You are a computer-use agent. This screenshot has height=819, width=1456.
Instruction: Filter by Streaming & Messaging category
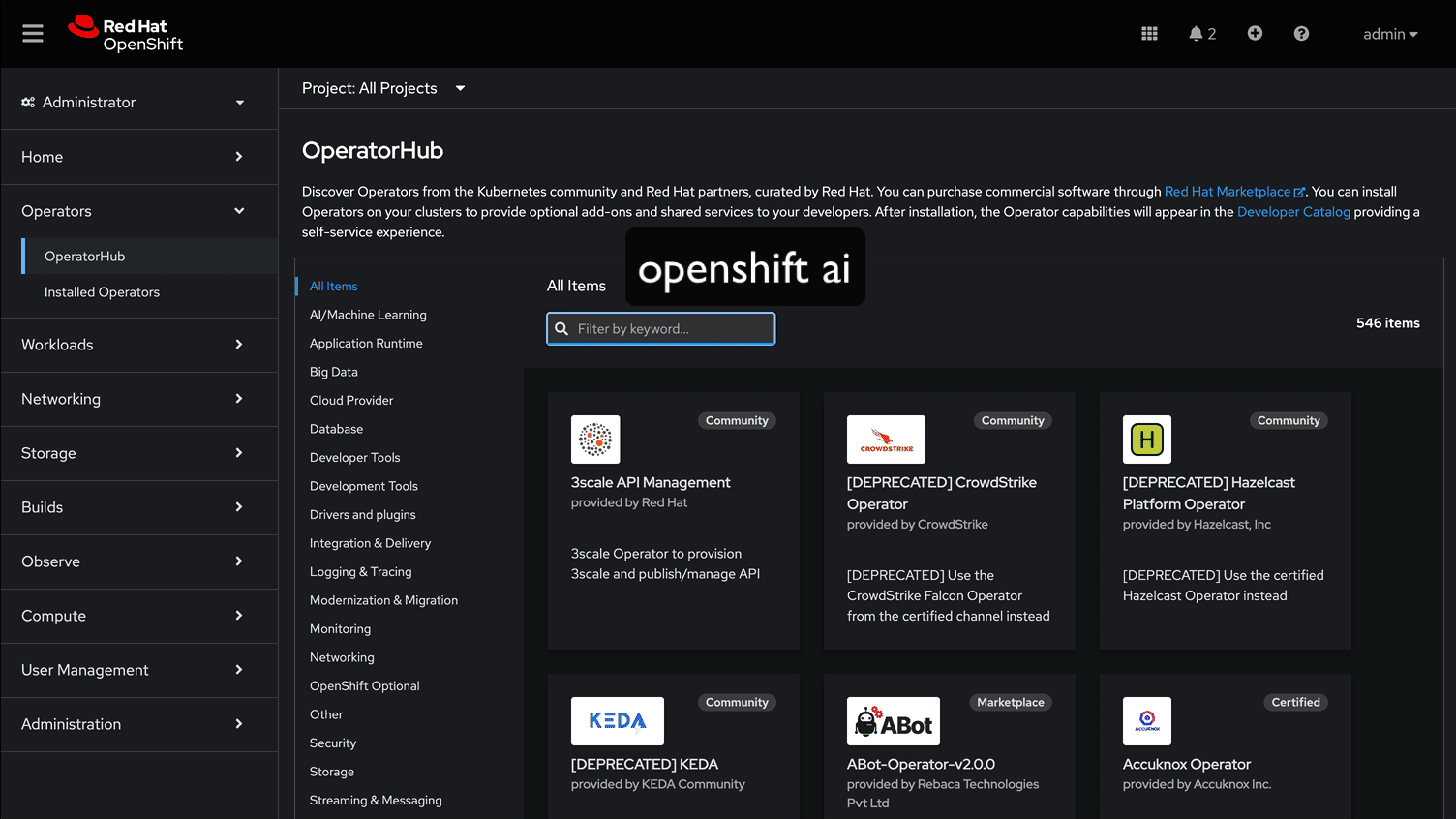click(x=376, y=801)
